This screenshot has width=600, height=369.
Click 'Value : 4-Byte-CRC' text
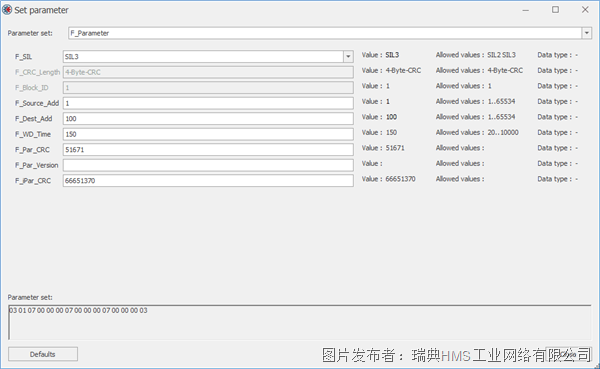click(391, 70)
